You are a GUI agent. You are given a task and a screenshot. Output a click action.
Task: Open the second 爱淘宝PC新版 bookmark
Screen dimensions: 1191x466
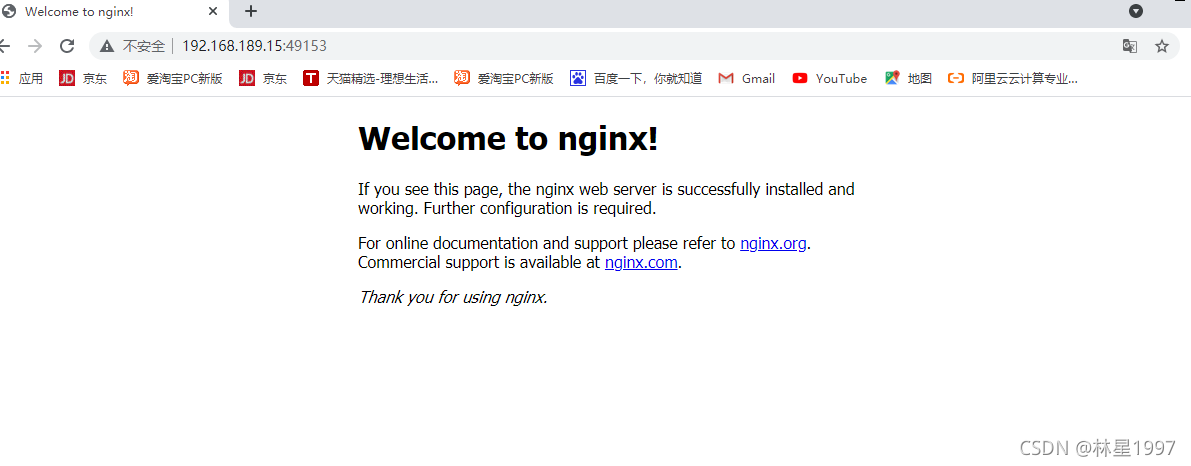pyautogui.click(x=504, y=78)
